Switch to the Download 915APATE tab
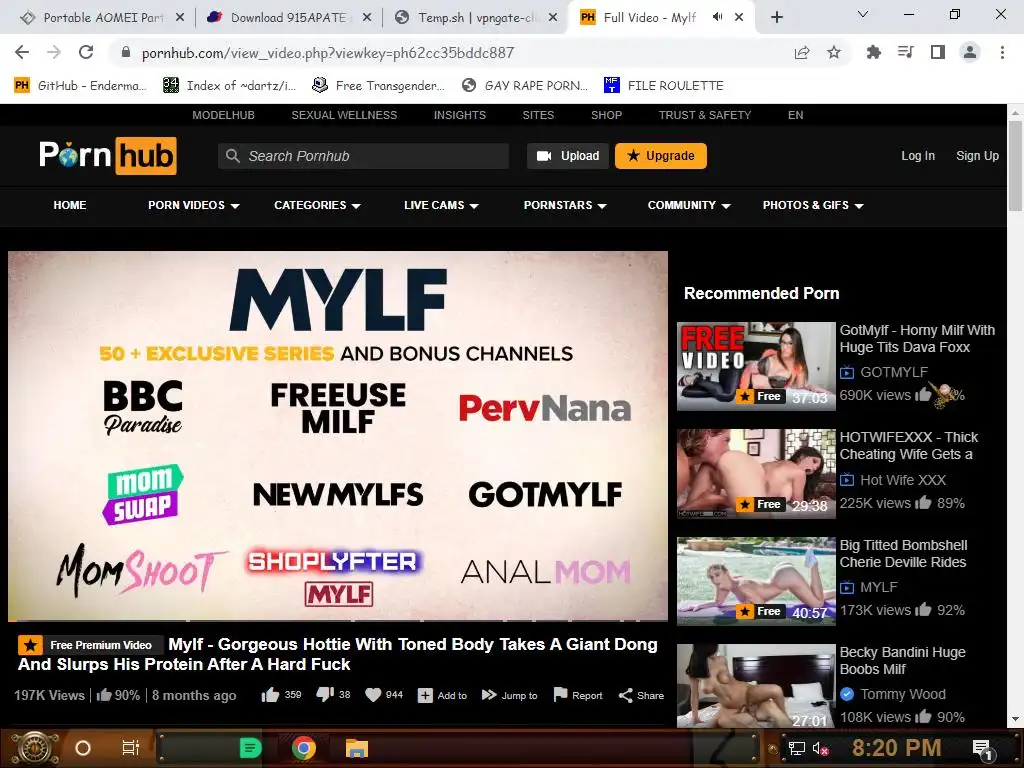 (x=288, y=18)
